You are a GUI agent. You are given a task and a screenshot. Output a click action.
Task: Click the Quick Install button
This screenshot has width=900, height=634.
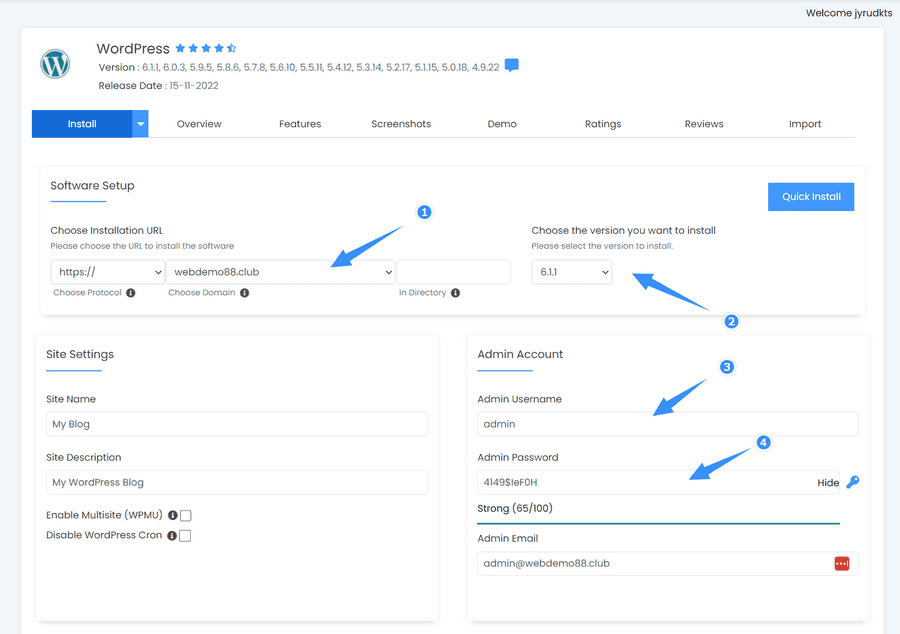pyautogui.click(x=811, y=197)
